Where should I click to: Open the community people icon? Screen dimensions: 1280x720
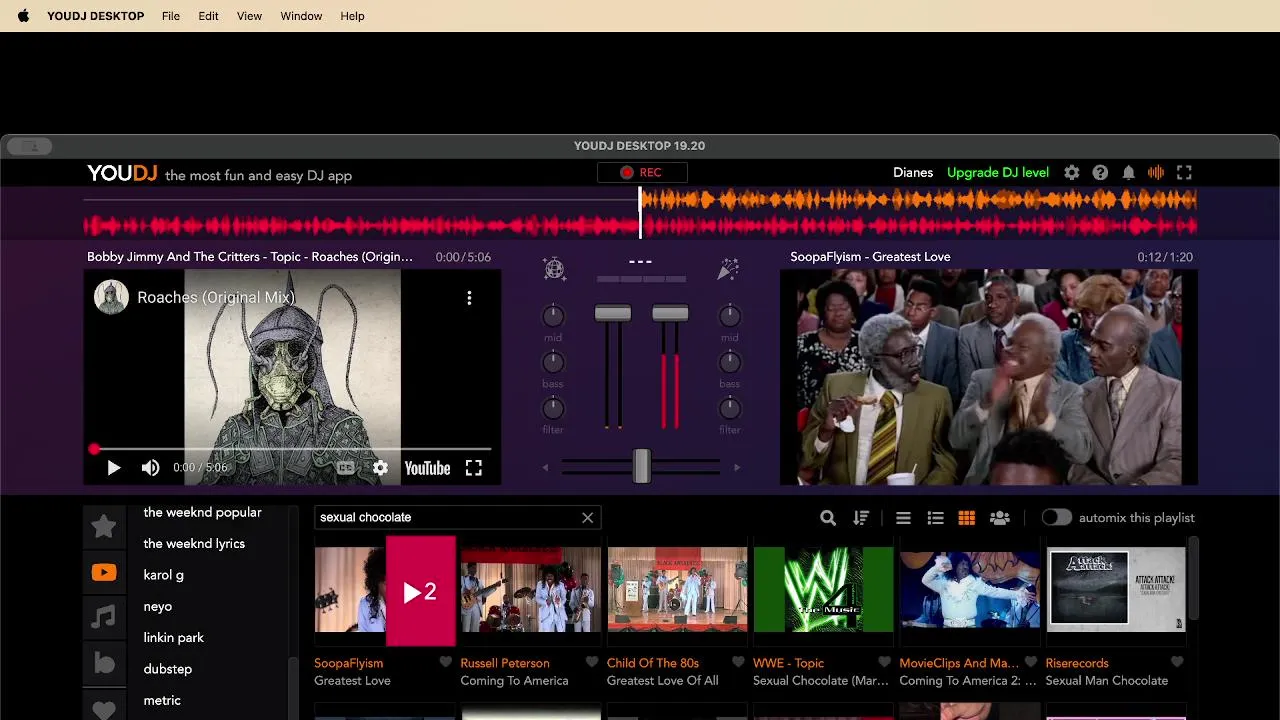tap(999, 518)
